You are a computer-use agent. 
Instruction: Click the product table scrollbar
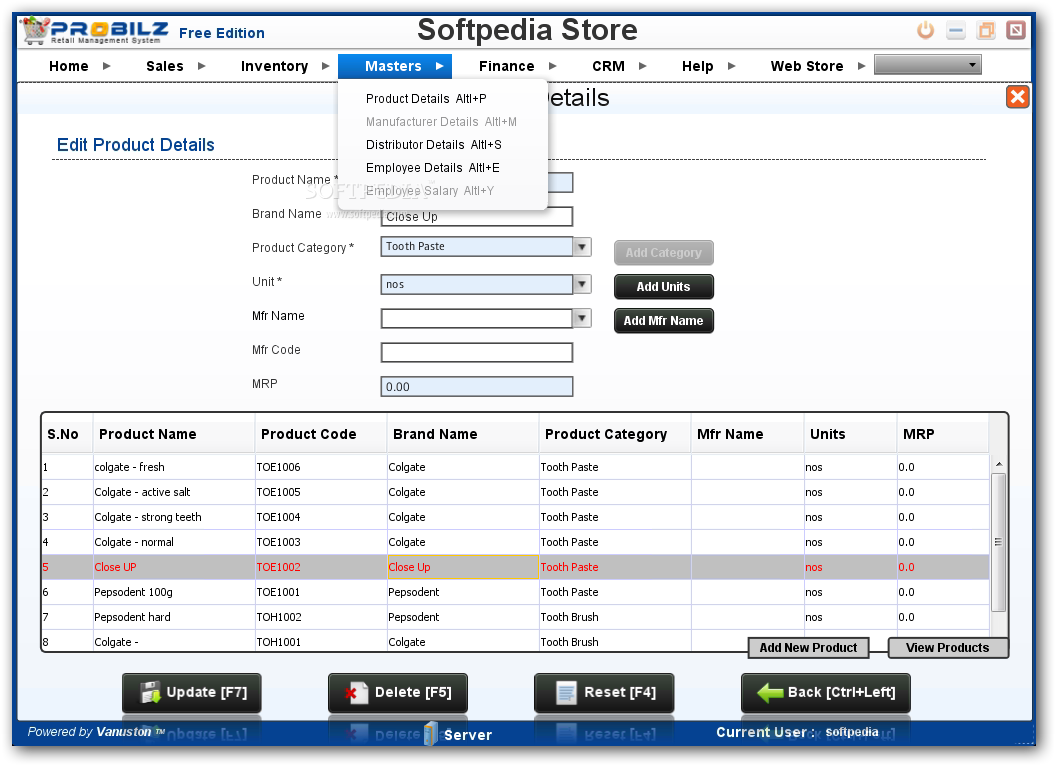999,543
